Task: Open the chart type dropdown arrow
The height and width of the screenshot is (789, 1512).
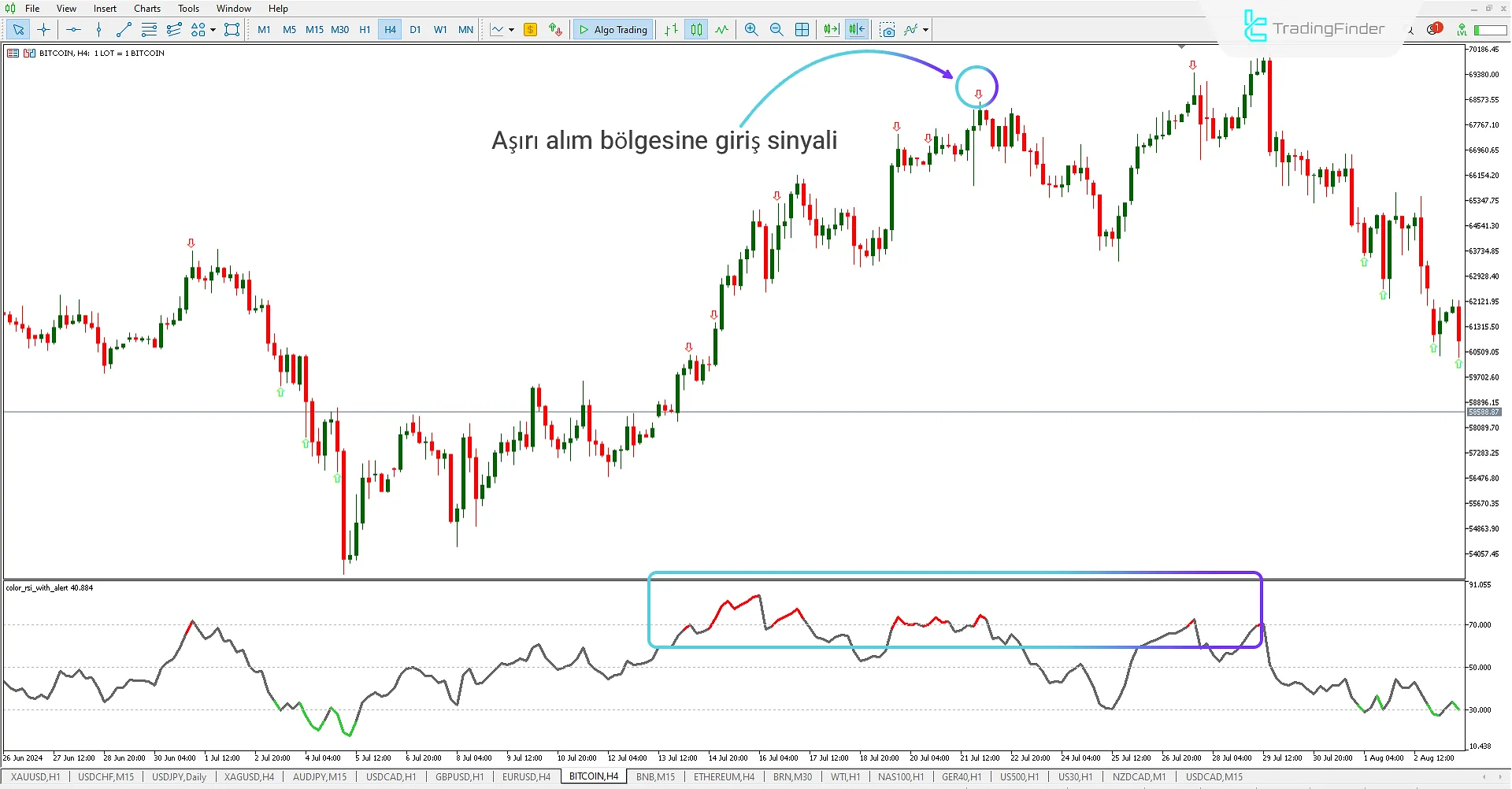Action: pos(512,30)
